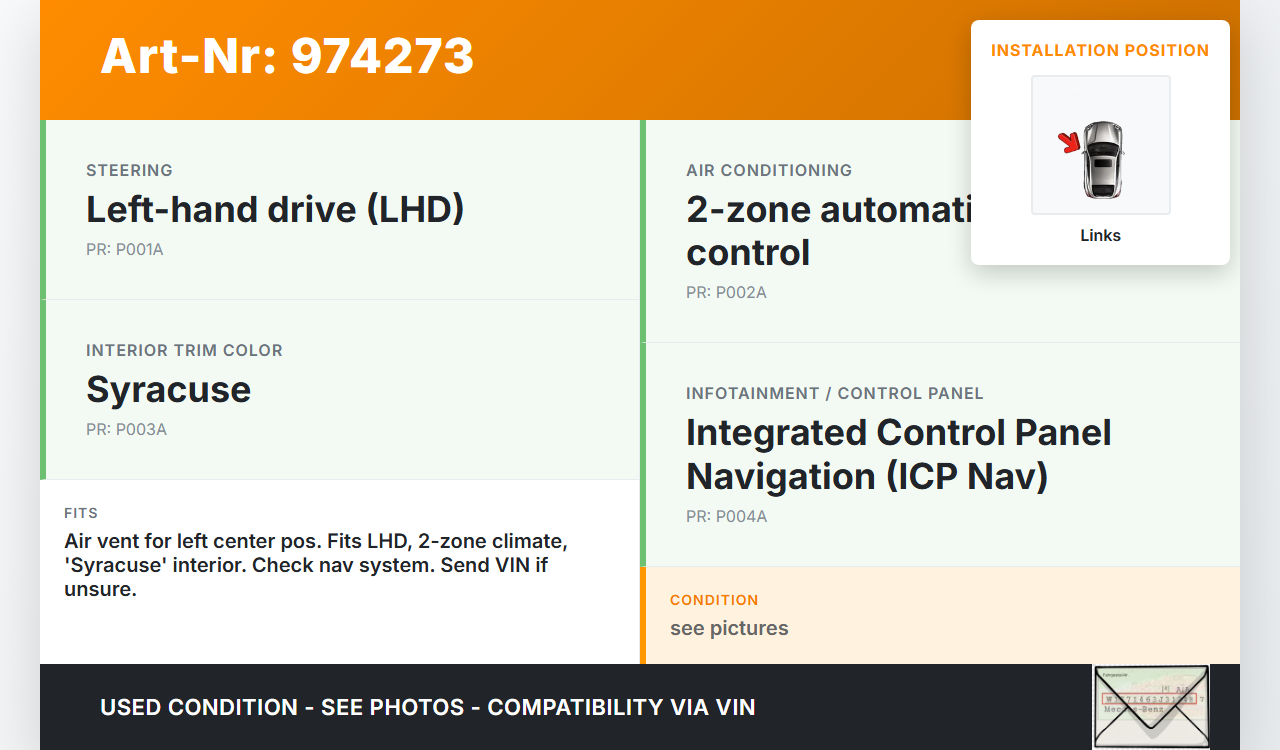Click the 'Links' position label
Screen dimensions: 1280x750
click(1100, 236)
